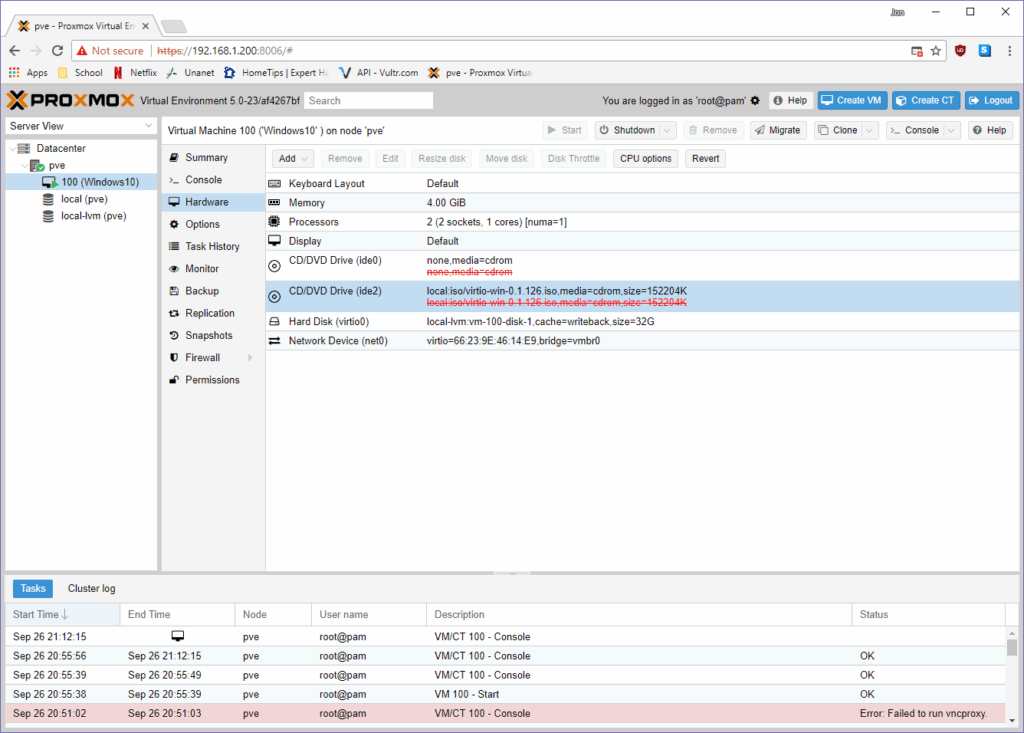Open the VM Console section
Image resolution: width=1024 pixels, height=733 pixels.
(x=213, y=180)
